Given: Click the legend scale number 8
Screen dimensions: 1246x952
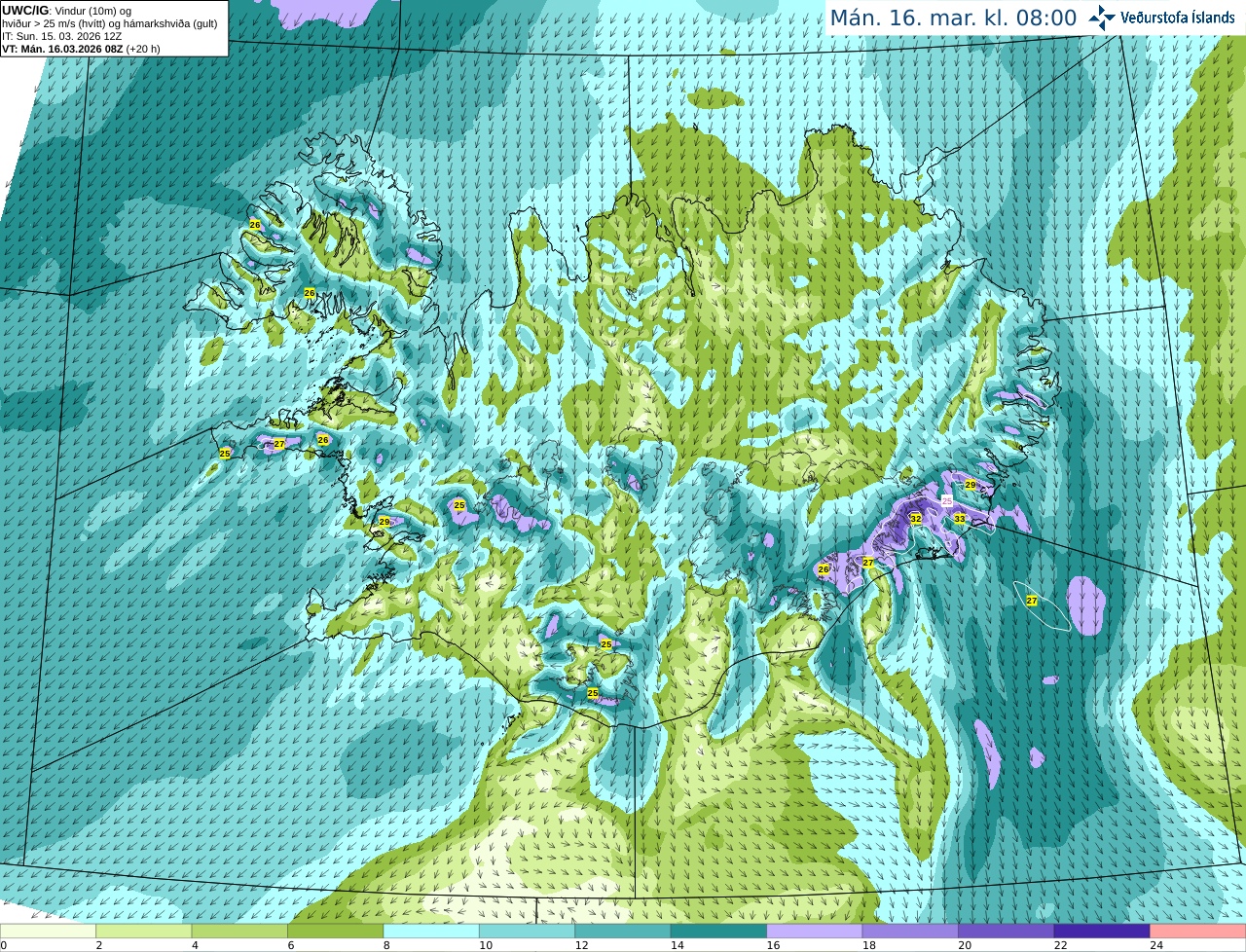Looking at the screenshot, I should (386, 945).
